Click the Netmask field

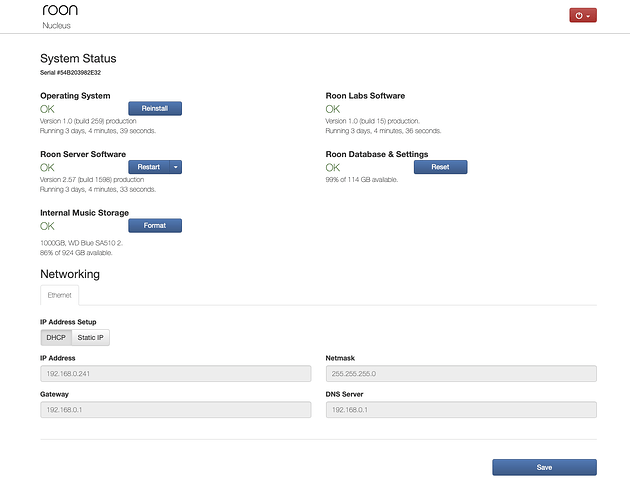pyautogui.click(x=460, y=374)
